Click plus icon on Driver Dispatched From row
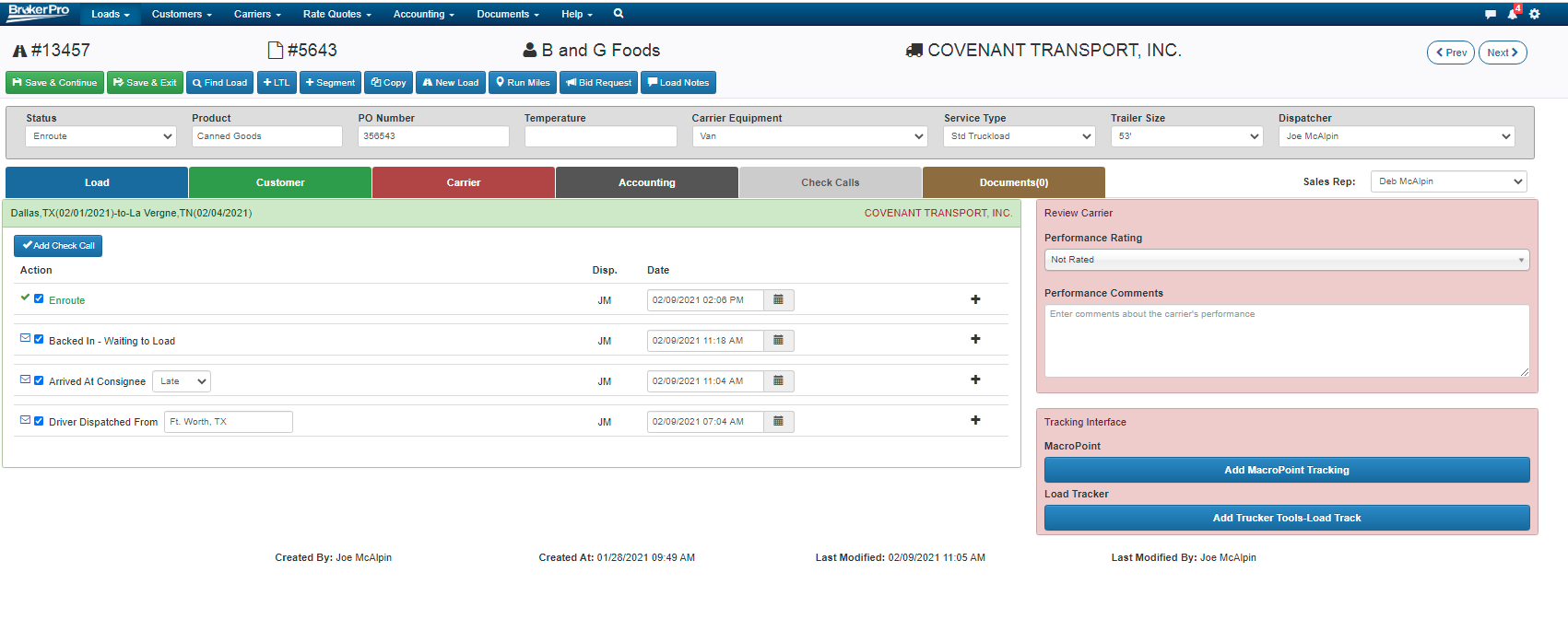Image resolution: width=1568 pixels, height=619 pixels. 975,420
